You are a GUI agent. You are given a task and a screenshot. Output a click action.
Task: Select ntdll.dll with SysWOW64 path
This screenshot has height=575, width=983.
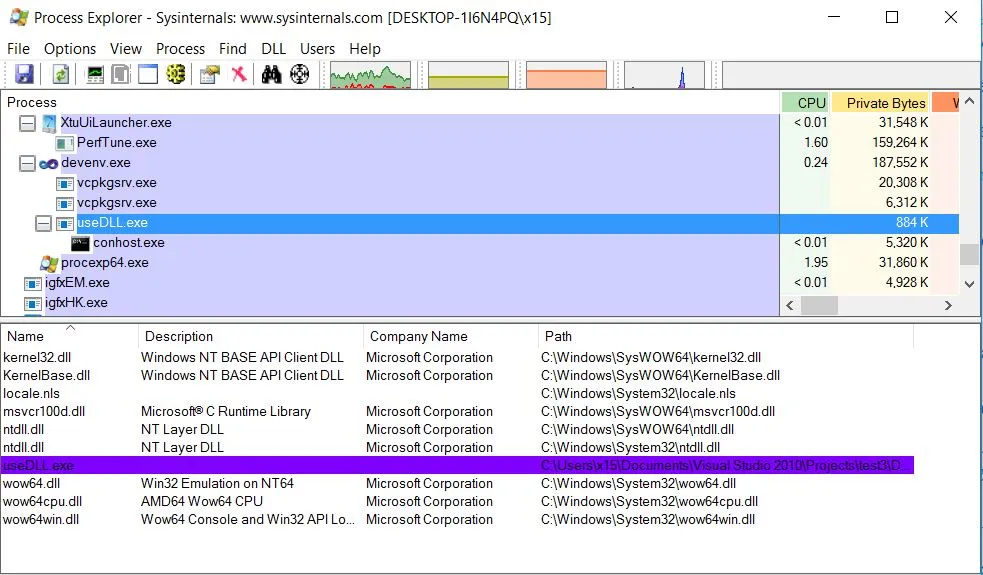click(457, 430)
